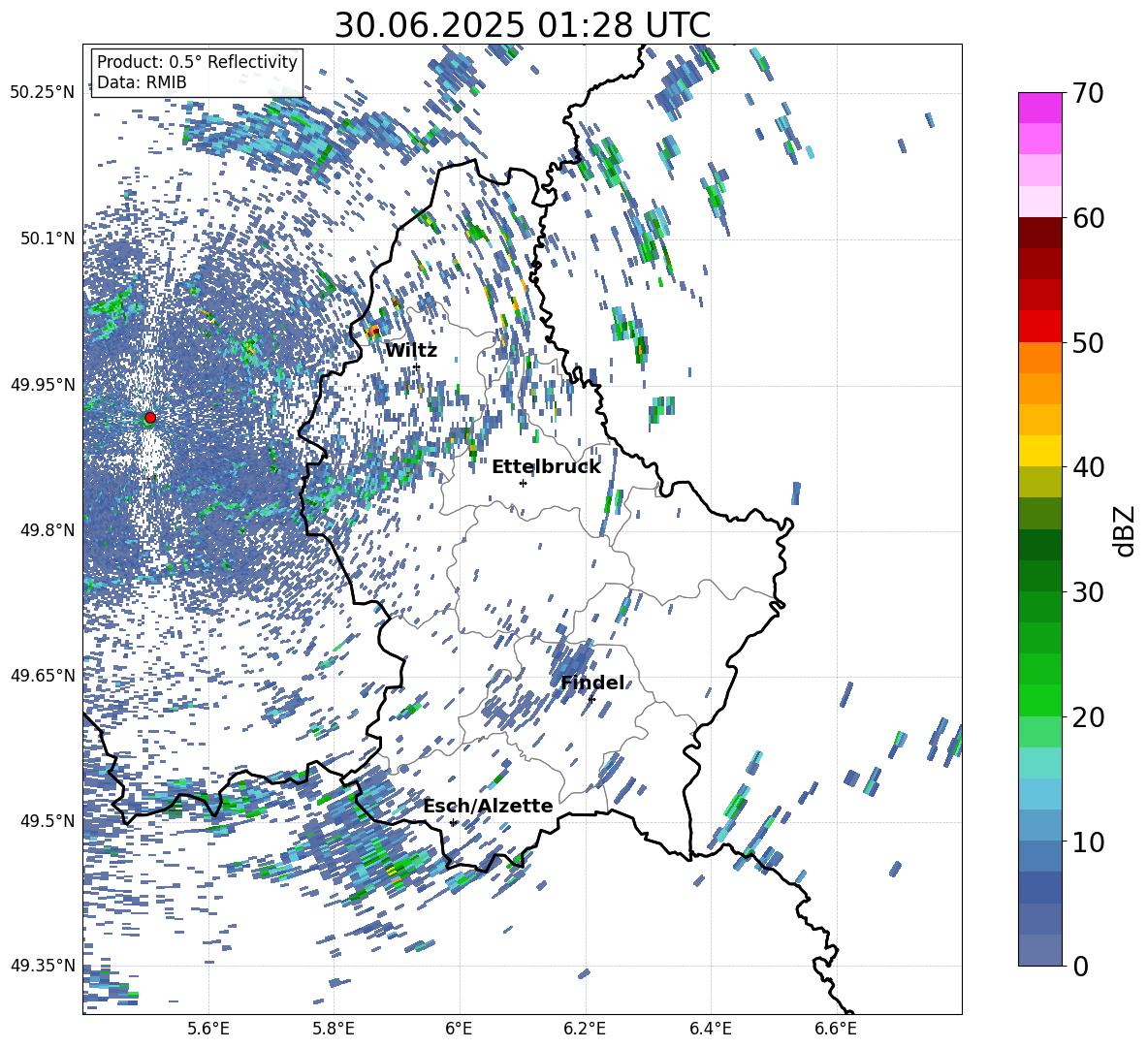Click the colorbar tick value 50
Image resolution: width=1148 pixels, height=1048 pixels.
pos(1088,342)
